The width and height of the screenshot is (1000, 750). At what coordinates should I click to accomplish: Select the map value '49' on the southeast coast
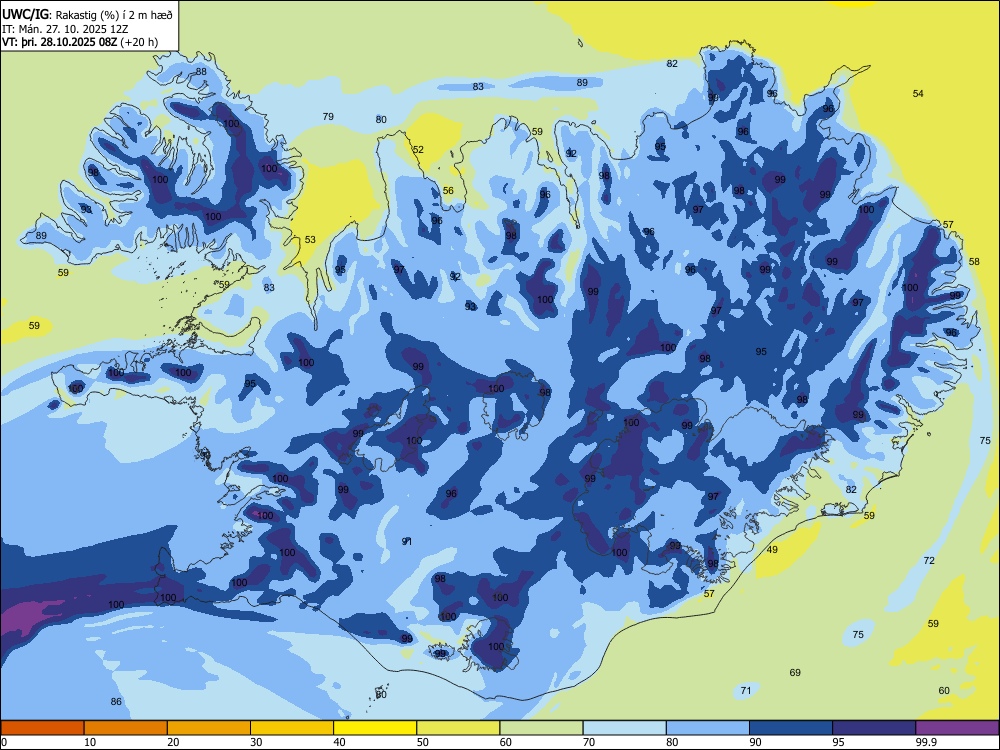[772, 549]
